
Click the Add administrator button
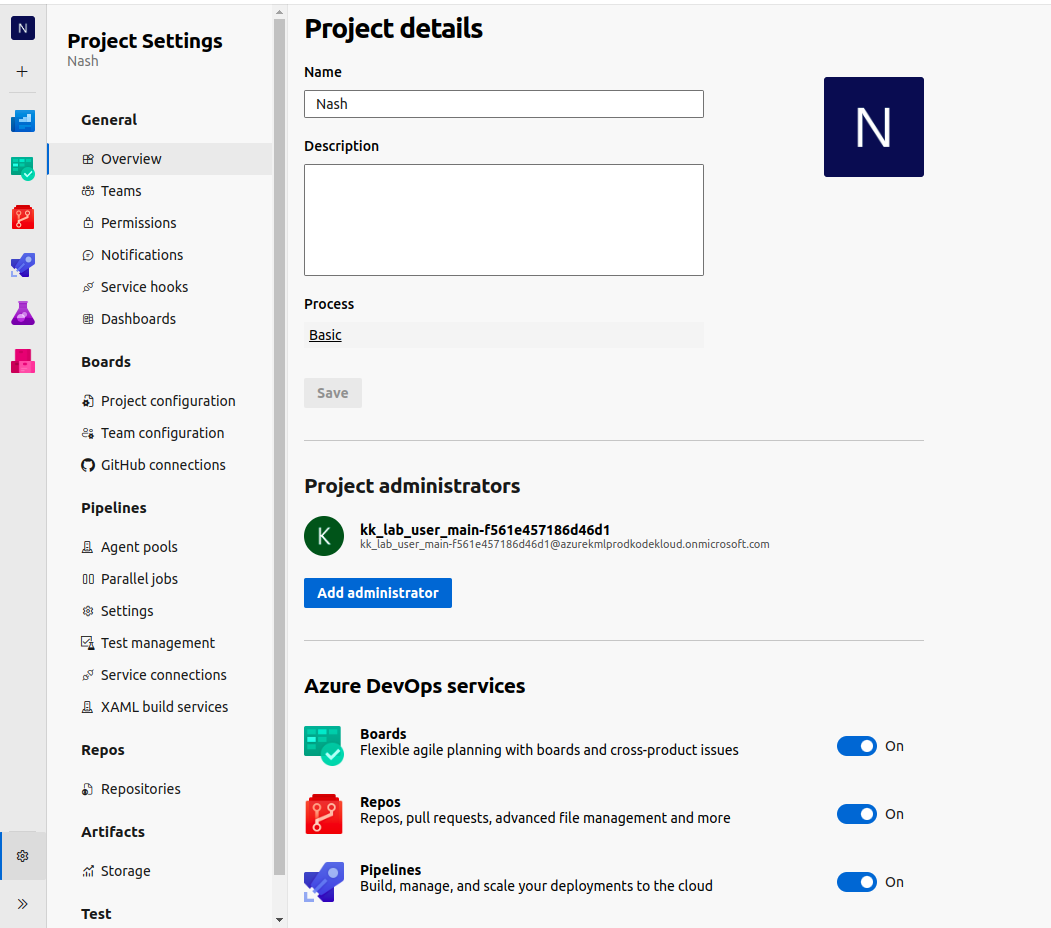click(378, 593)
